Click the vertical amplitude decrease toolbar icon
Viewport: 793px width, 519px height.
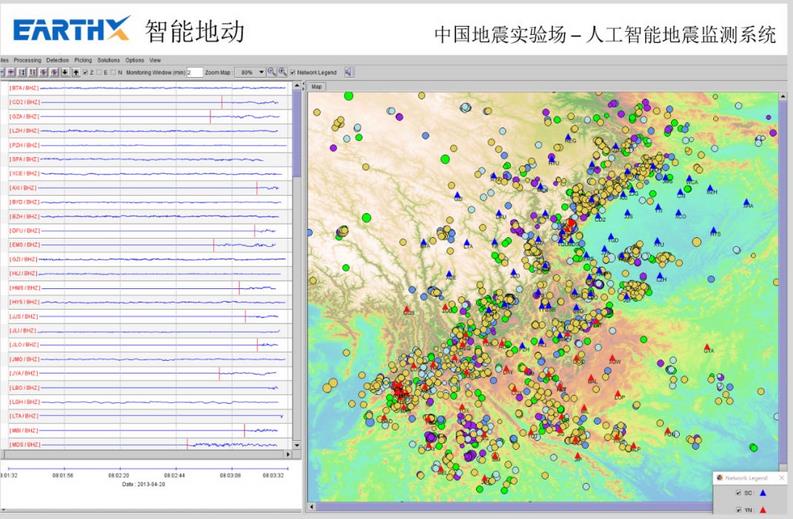(x=54, y=72)
